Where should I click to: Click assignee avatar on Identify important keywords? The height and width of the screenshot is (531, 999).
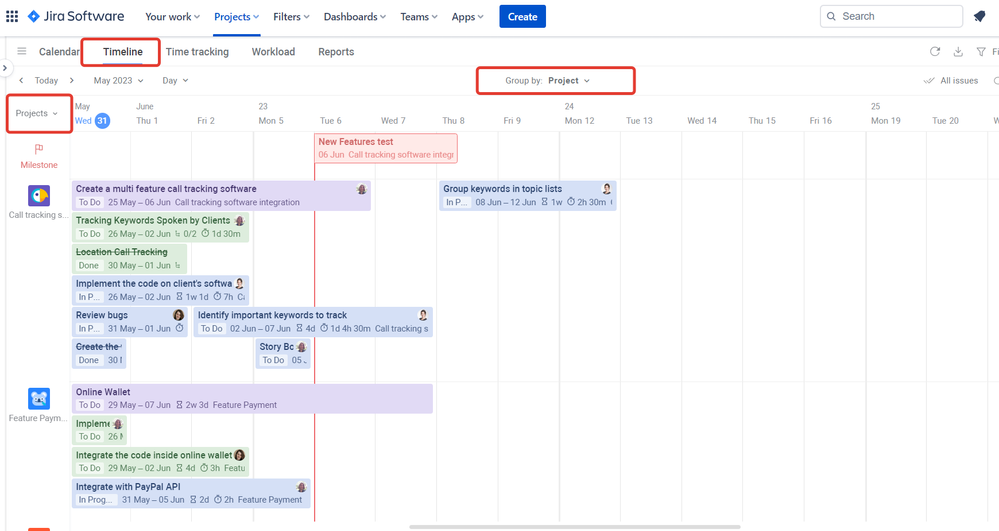click(423, 315)
